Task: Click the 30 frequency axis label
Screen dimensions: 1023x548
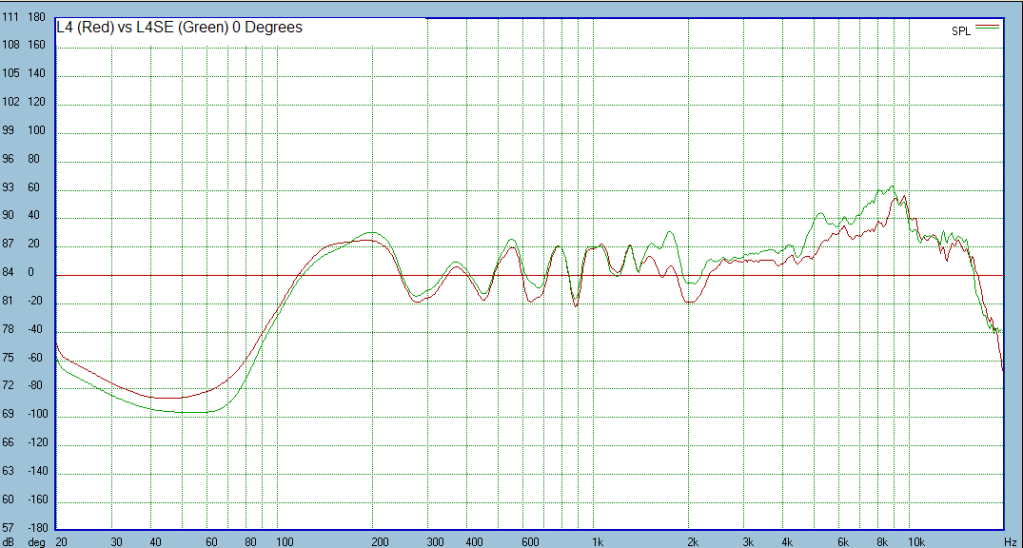Action: coord(117,542)
